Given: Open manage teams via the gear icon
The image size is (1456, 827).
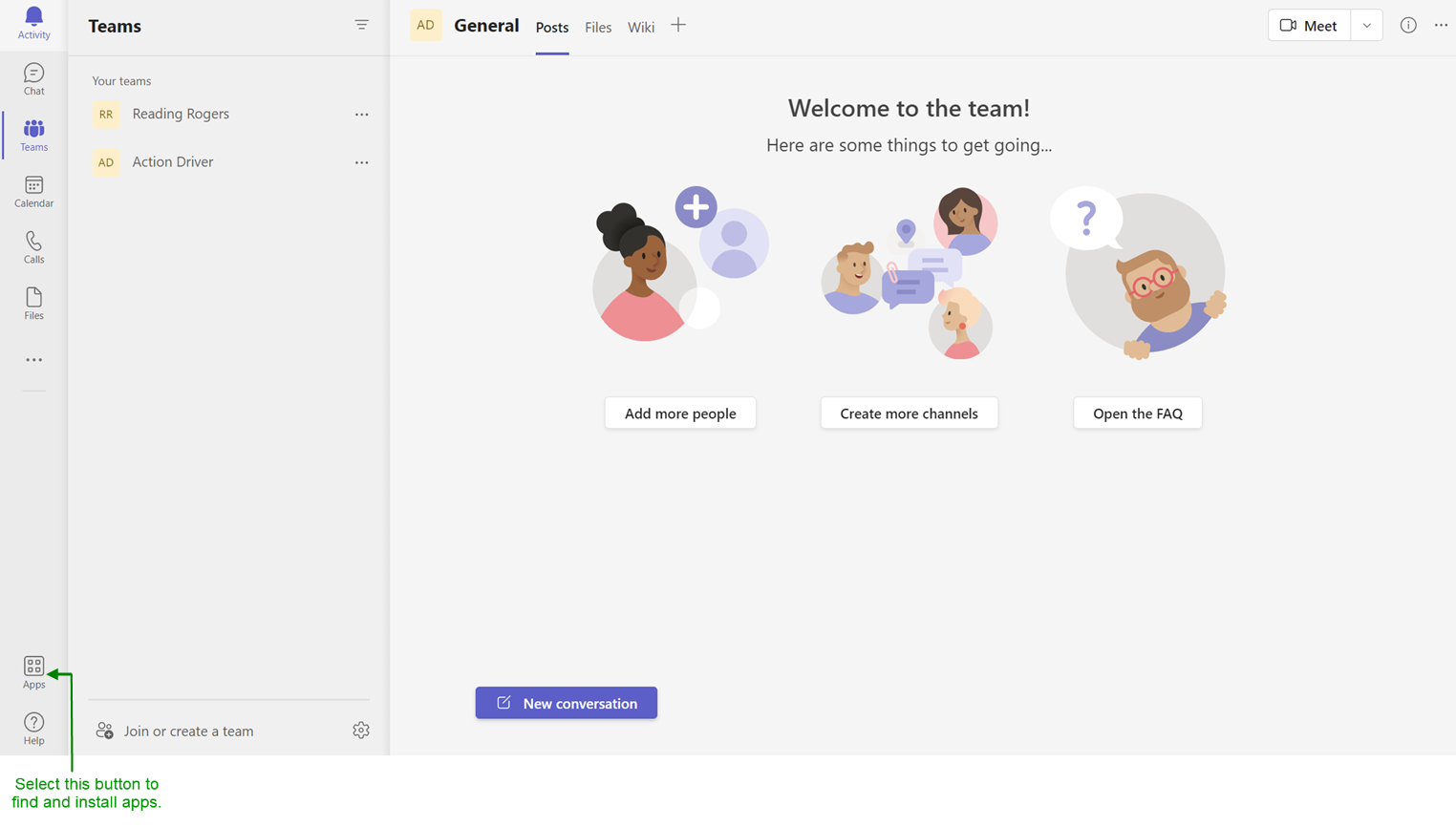Looking at the screenshot, I should coord(361,730).
